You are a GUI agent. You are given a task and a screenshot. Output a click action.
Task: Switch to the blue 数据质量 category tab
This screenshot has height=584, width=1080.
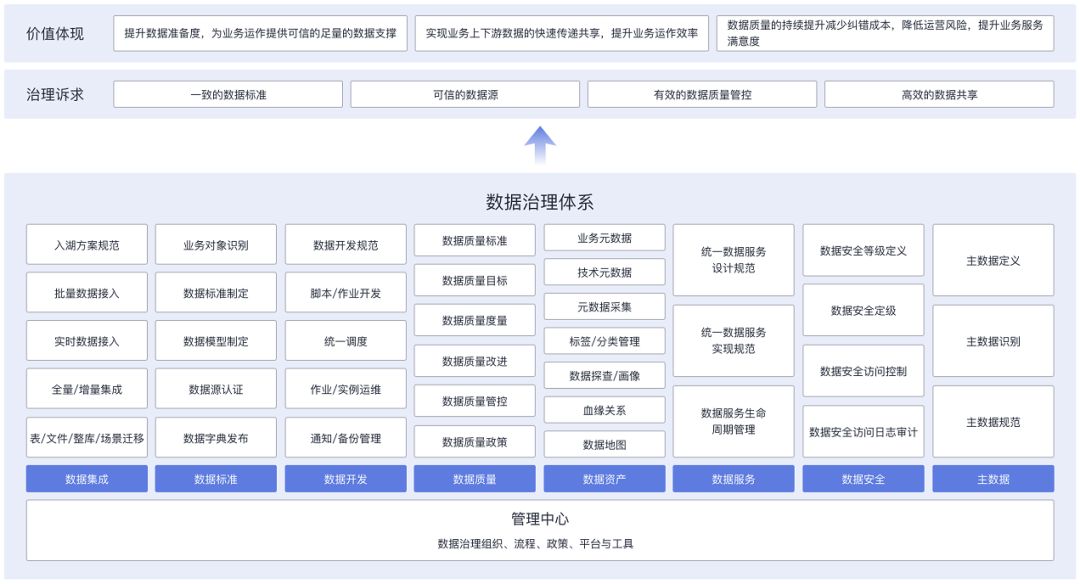[x=475, y=479]
